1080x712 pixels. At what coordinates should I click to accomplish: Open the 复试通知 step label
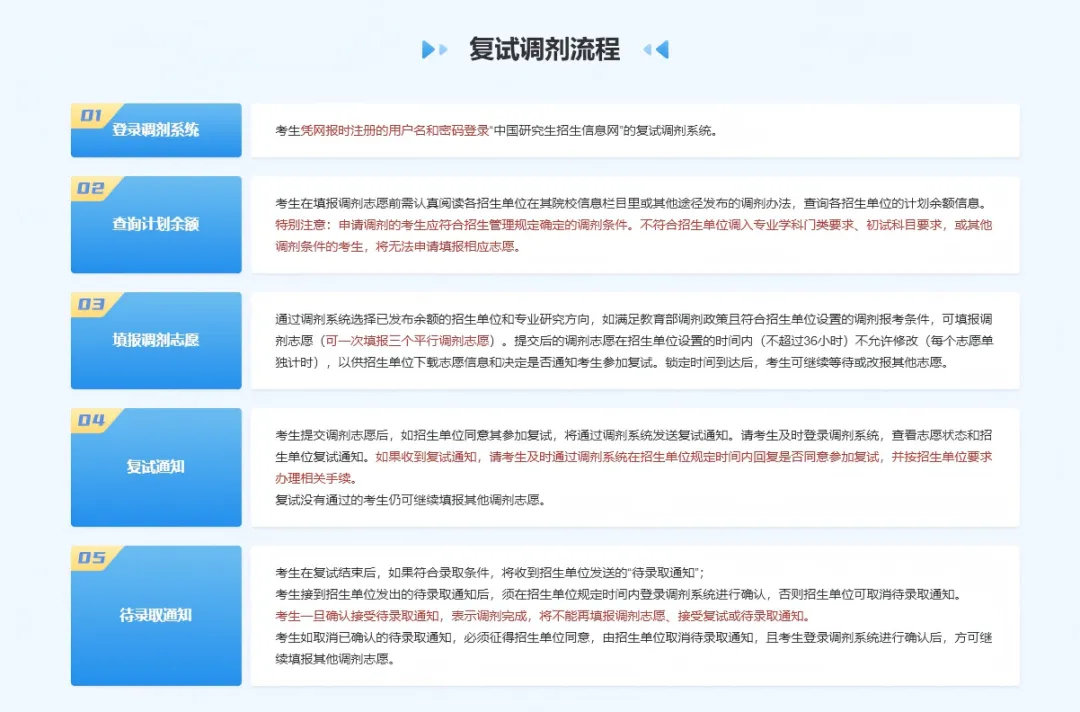pyautogui.click(x=156, y=467)
